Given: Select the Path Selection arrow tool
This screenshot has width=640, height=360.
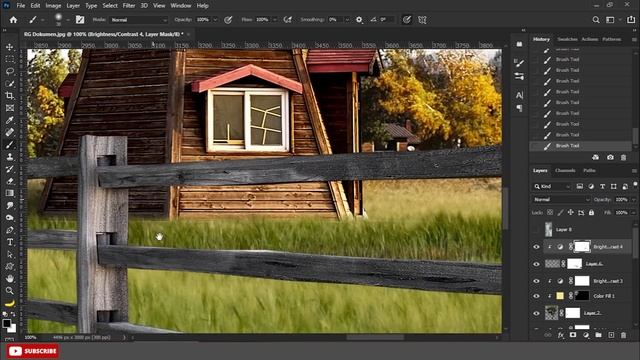Looking at the screenshot, I should point(9,255).
